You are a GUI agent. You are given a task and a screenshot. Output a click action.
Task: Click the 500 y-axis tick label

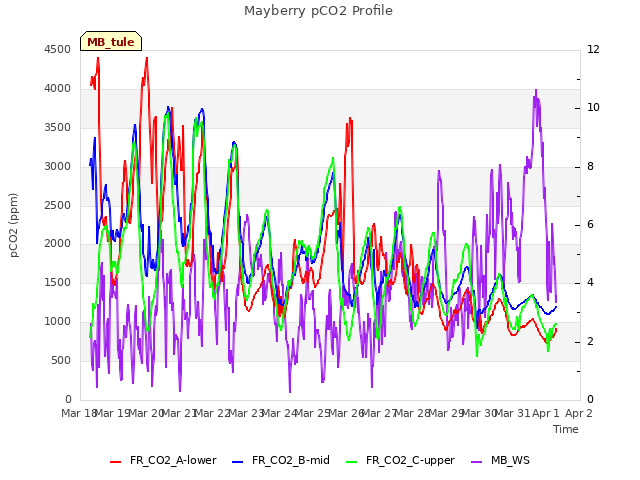61,360
